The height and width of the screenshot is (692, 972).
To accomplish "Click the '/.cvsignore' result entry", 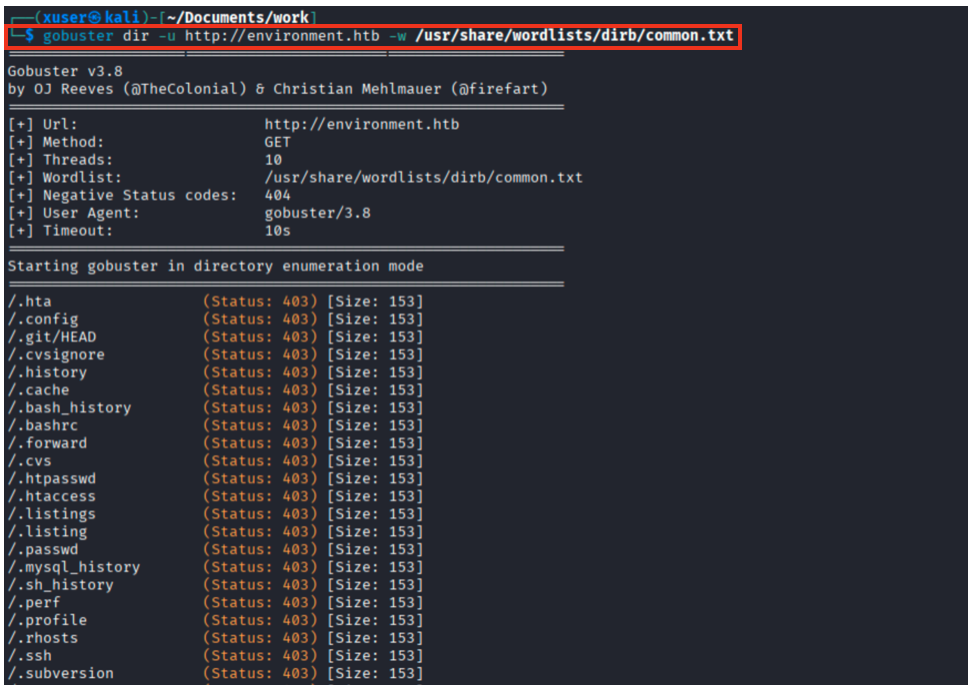I will point(56,355).
